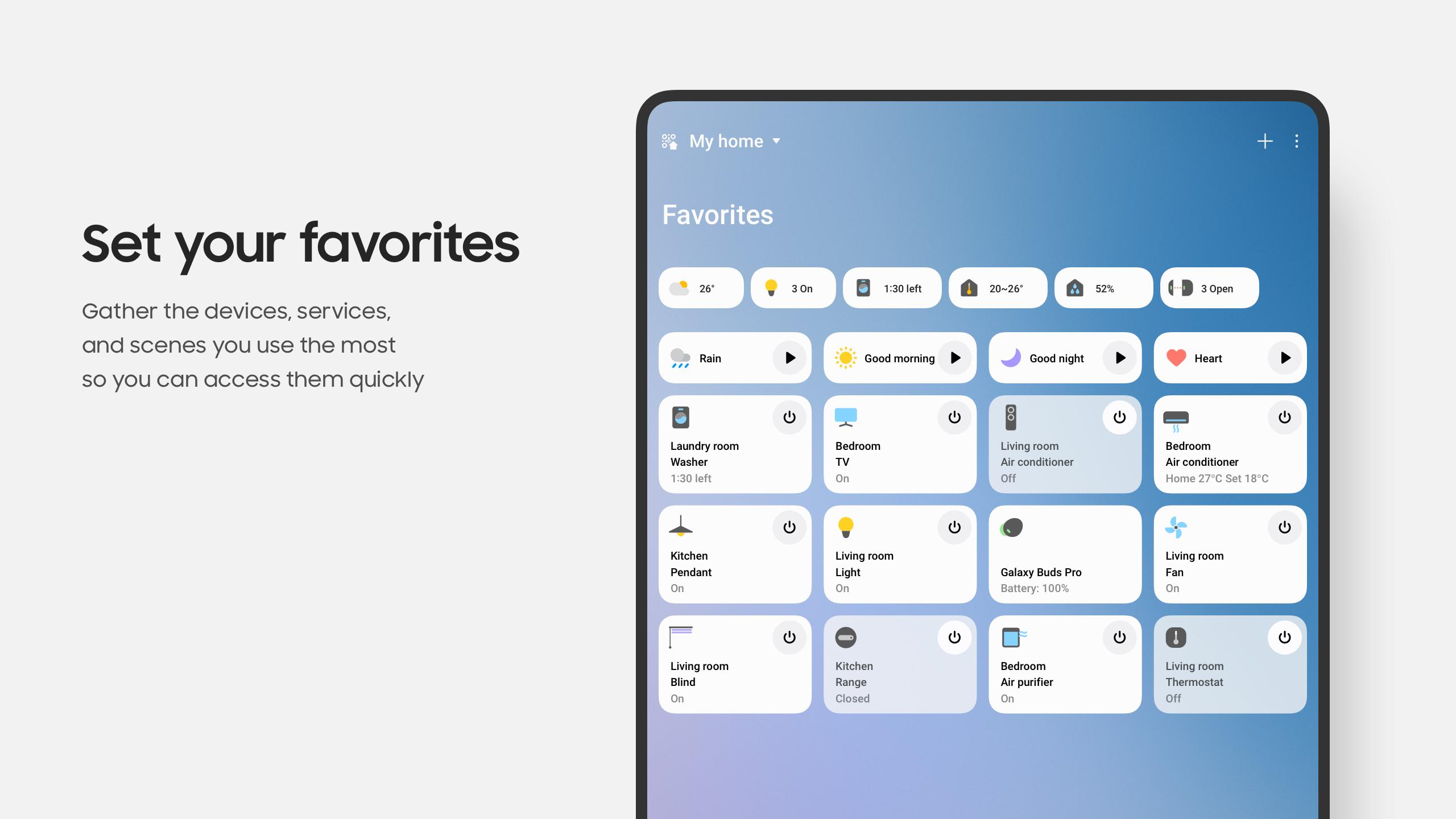Click the Kitchen Pendant power icon
Image resolution: width=1456 pixels, height=819 pixels.
pos(789,527)
